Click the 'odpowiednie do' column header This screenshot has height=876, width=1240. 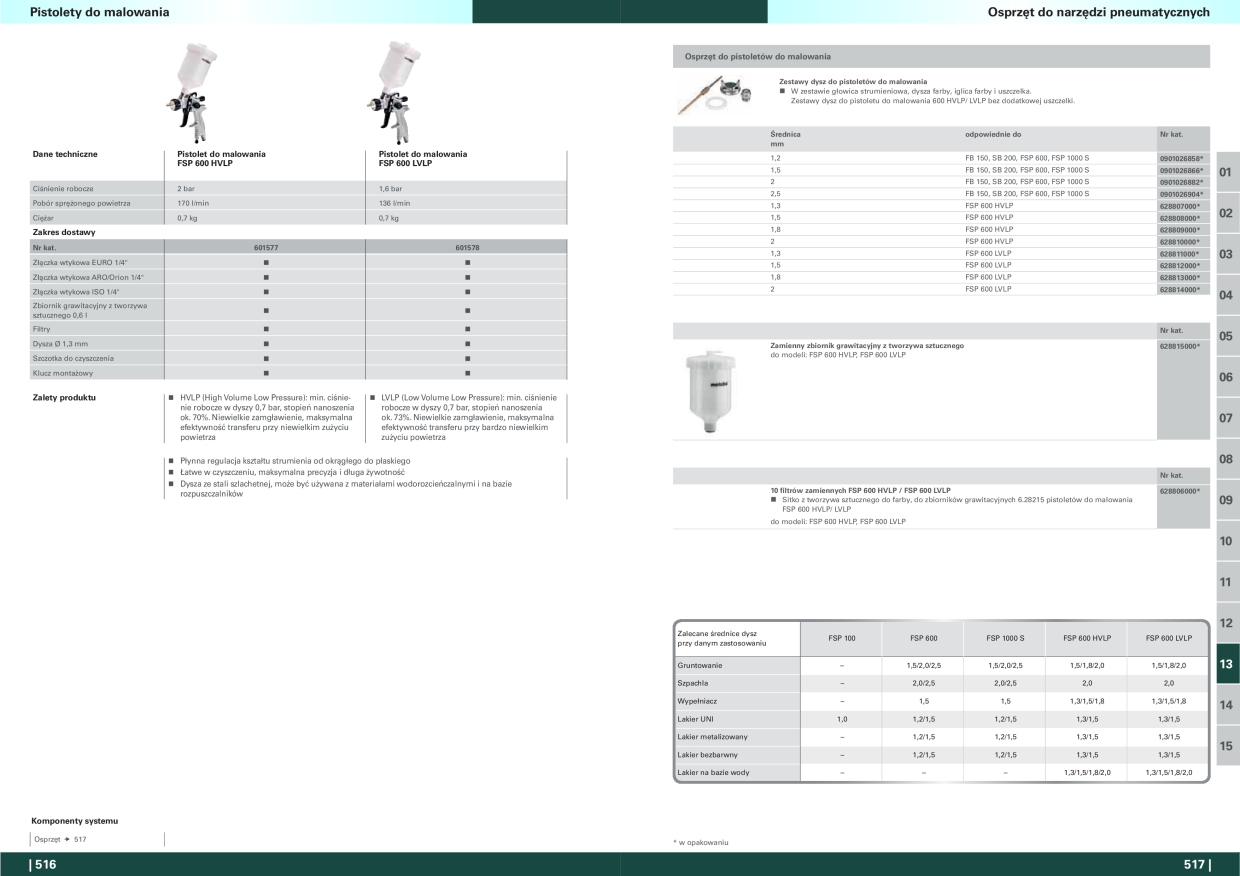point(993,134)
